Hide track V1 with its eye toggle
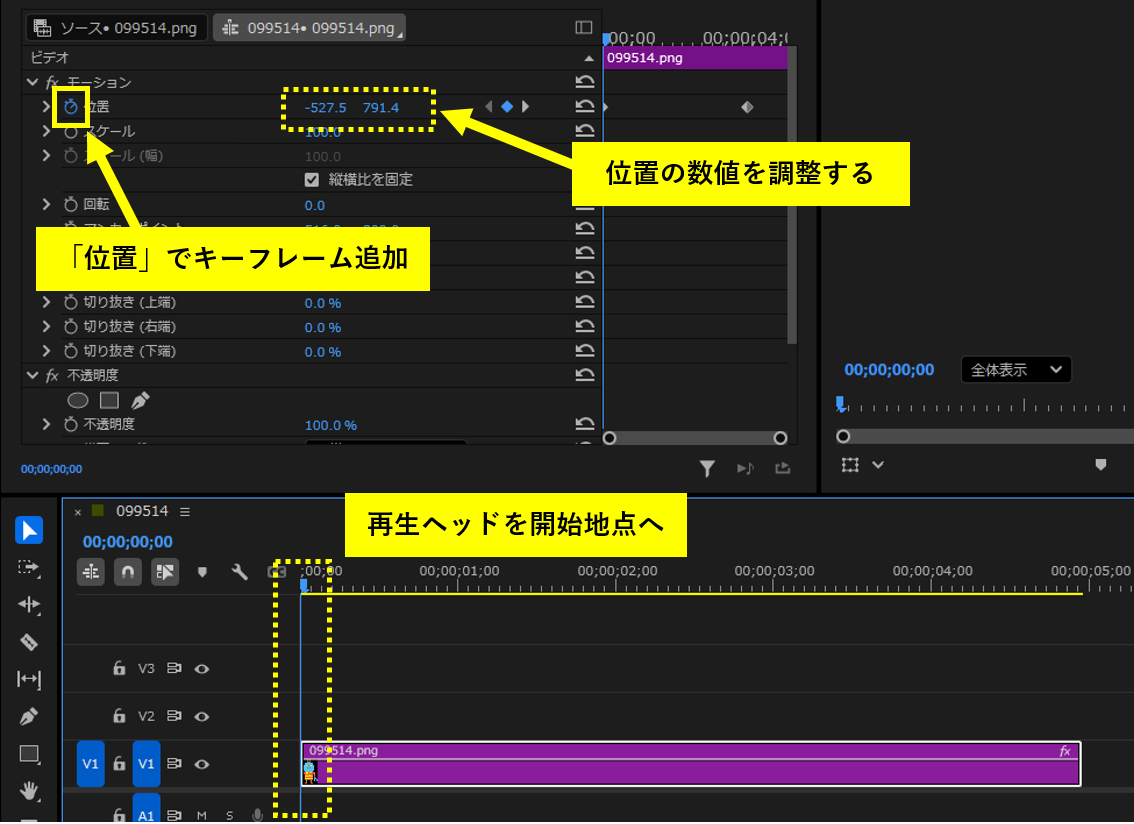The image size is (1134, 824). click(x=201, y=764)
